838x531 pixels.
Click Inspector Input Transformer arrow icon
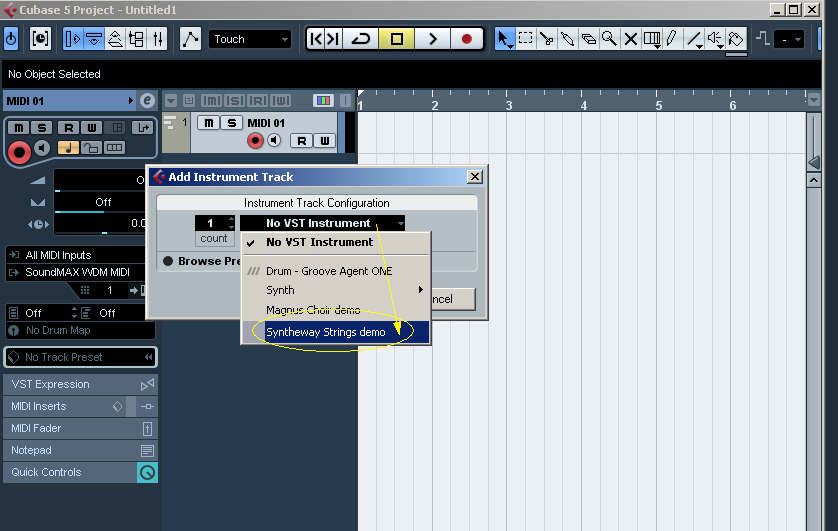coord(143,128)
